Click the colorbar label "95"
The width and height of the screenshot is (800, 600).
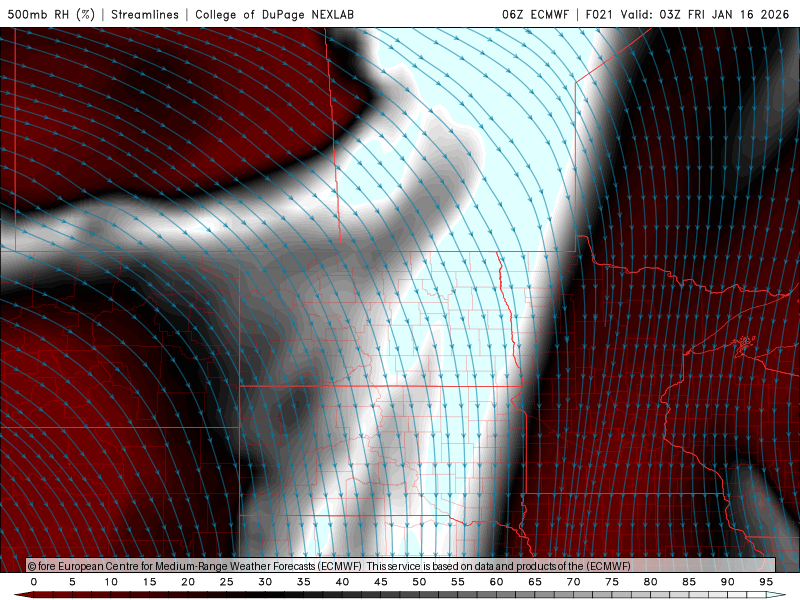click(766, 582)
